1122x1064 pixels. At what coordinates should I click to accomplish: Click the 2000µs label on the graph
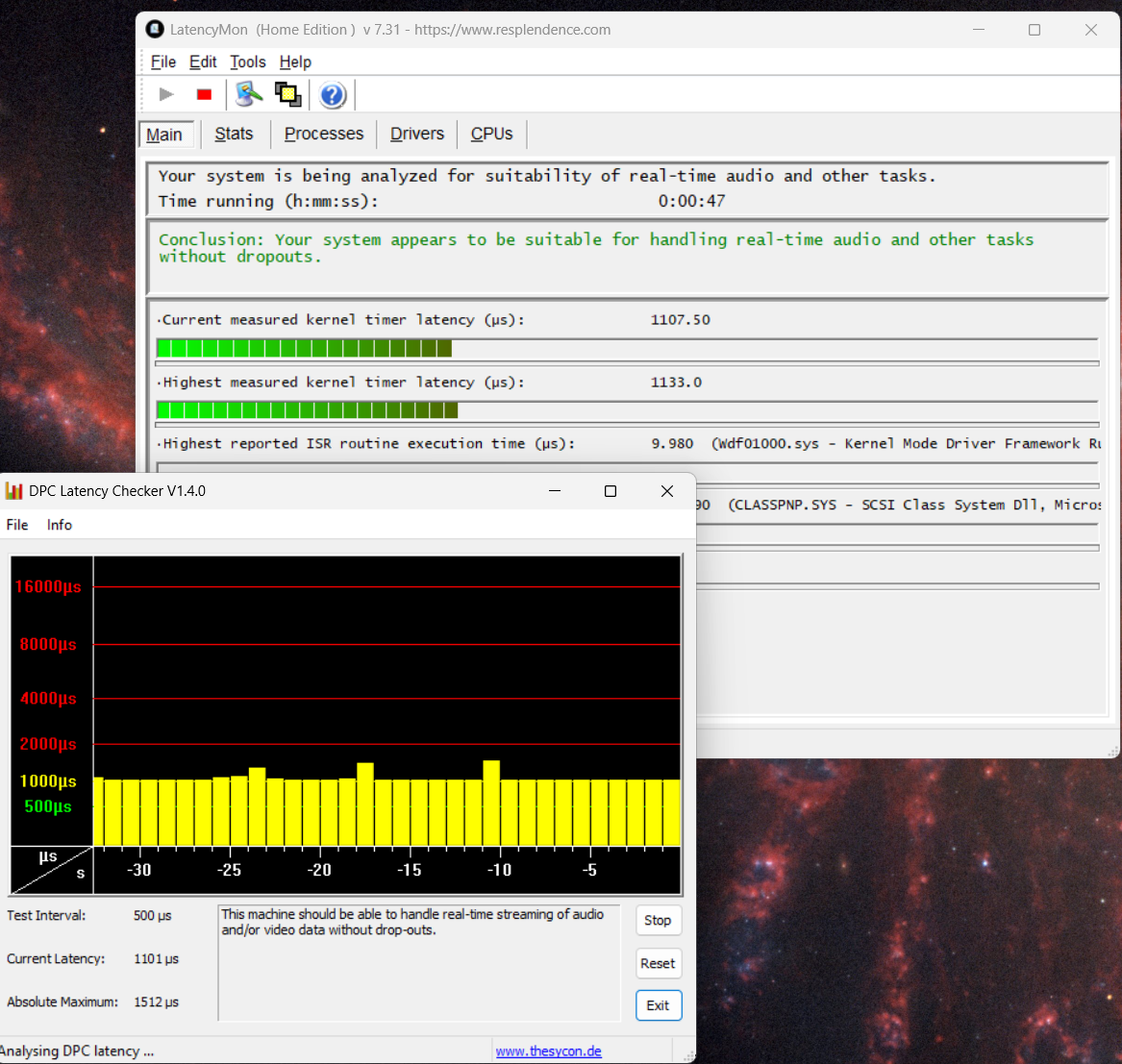48,744
